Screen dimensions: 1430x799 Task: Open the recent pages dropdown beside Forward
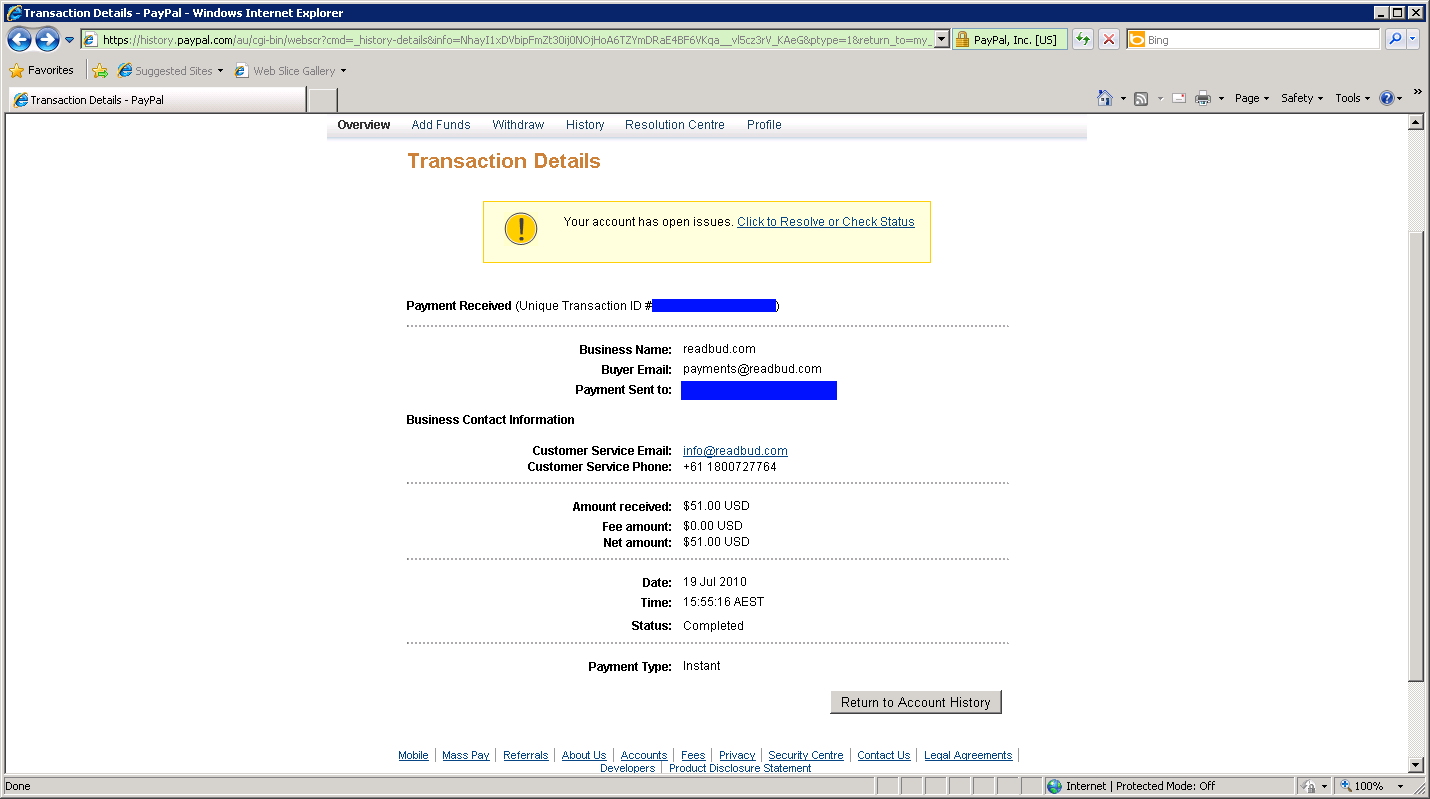pos(69,40)
